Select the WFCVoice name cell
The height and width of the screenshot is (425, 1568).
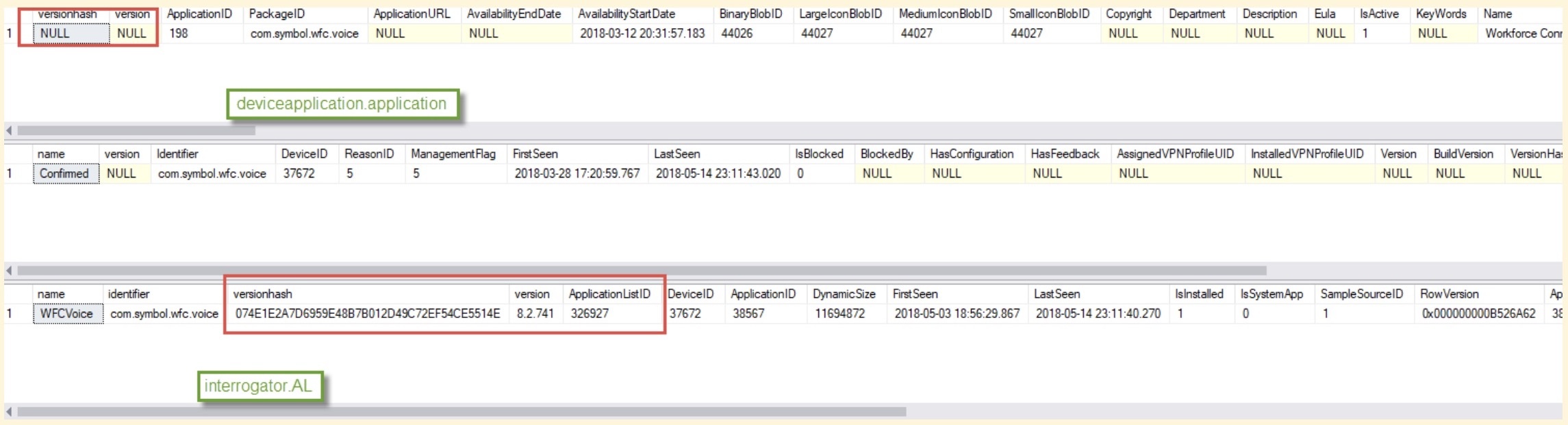pos(66,314)
